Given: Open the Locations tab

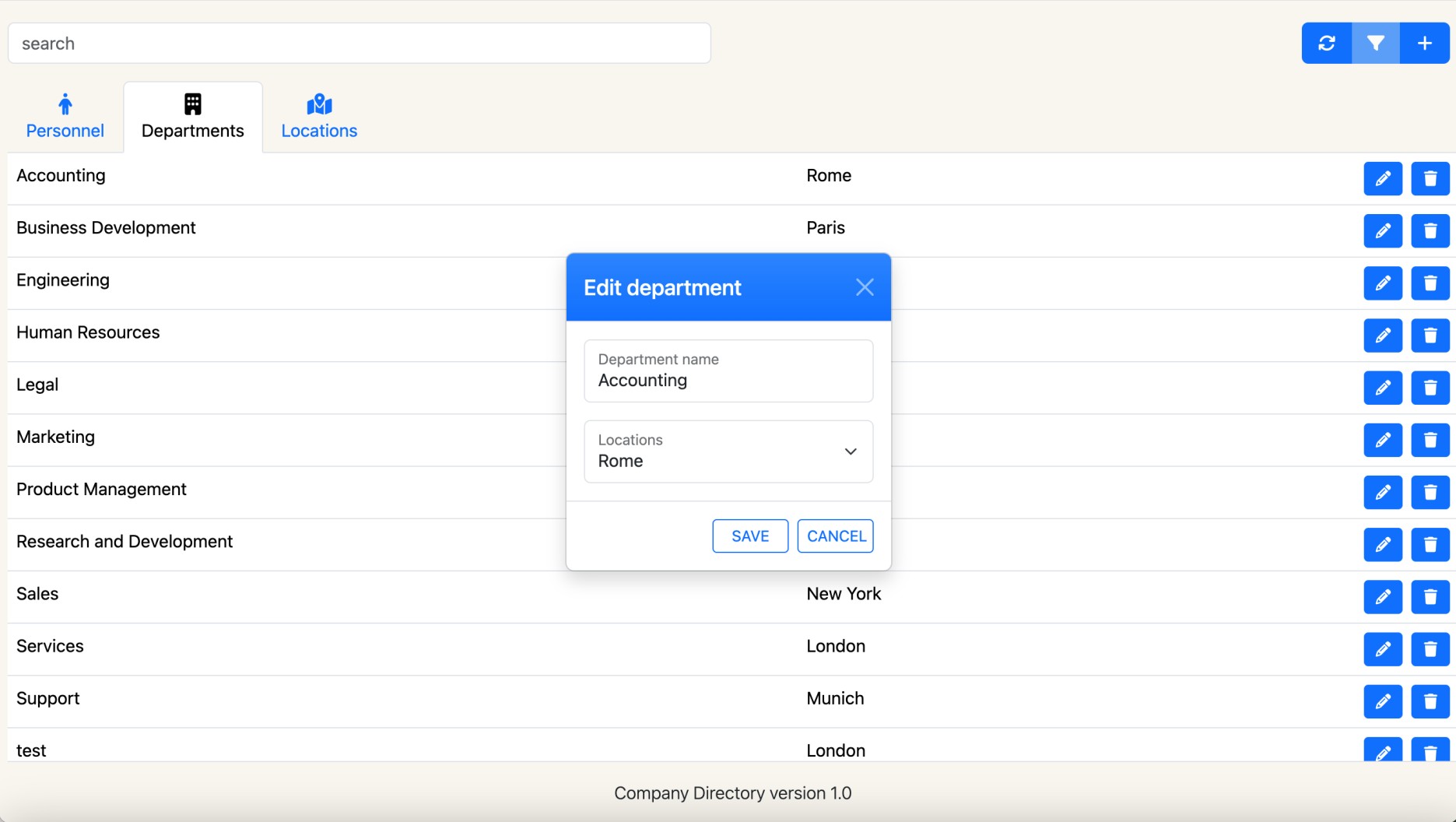Looking at the screenshot, I should click(319, 118).
